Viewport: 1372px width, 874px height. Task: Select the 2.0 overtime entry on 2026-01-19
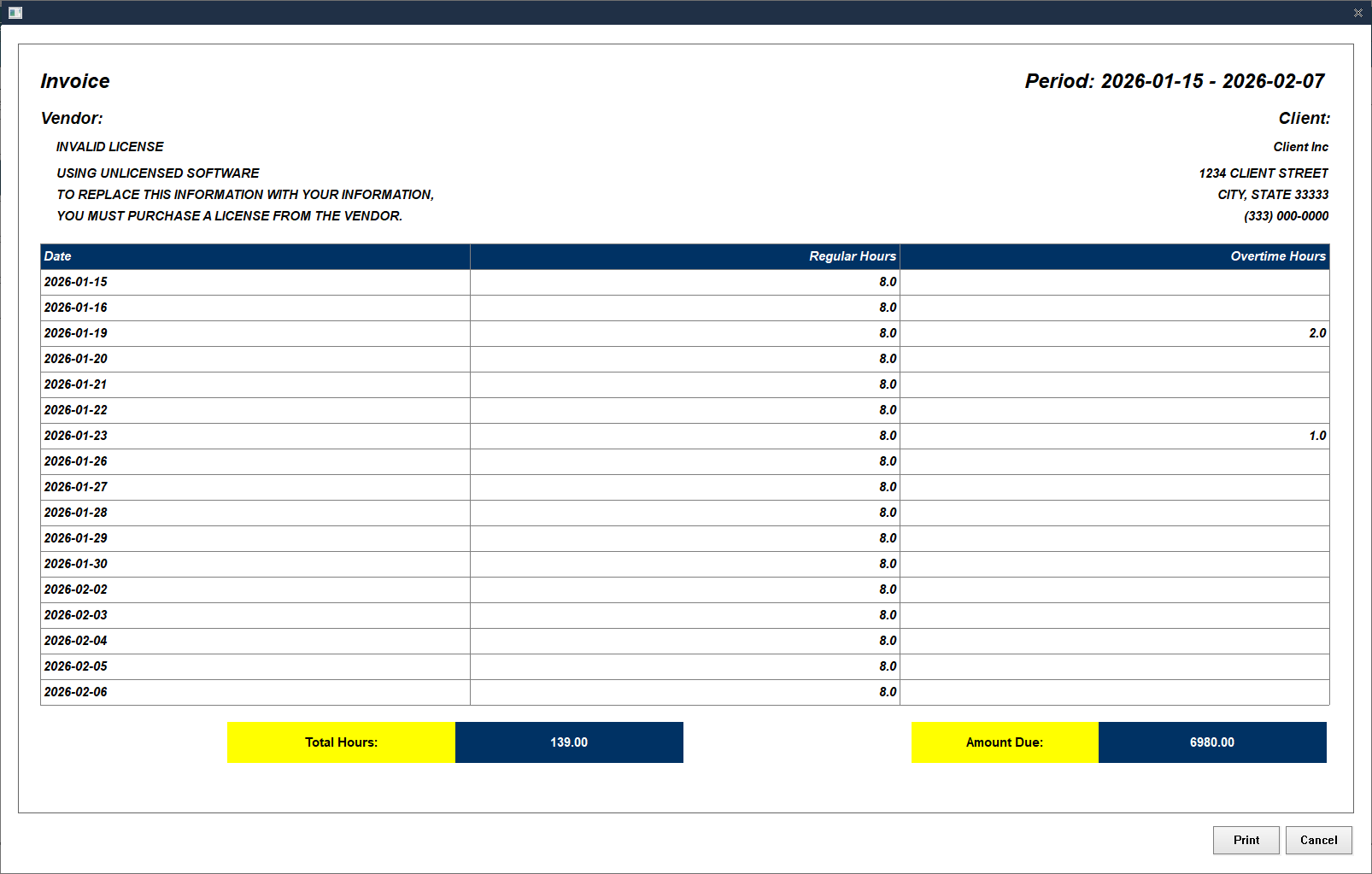1317,333
